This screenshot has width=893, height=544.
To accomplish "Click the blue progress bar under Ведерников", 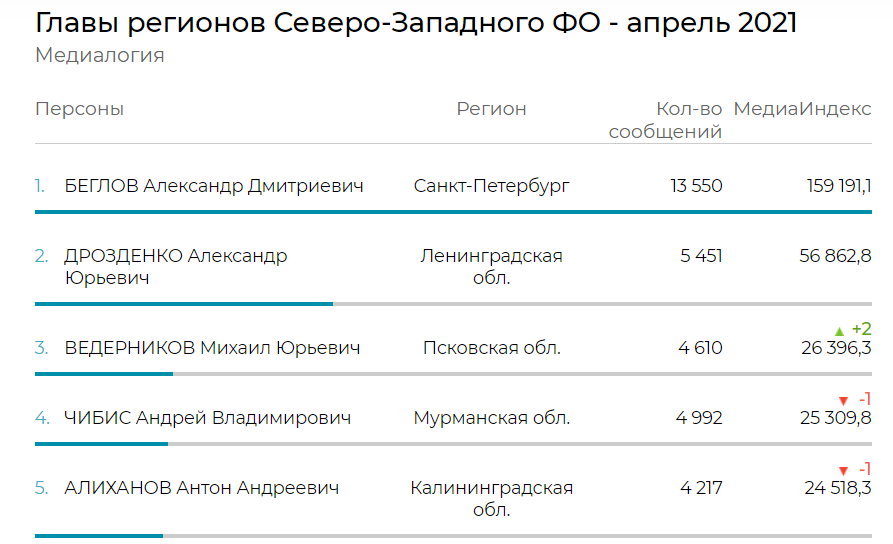I will tap(104, 374).
